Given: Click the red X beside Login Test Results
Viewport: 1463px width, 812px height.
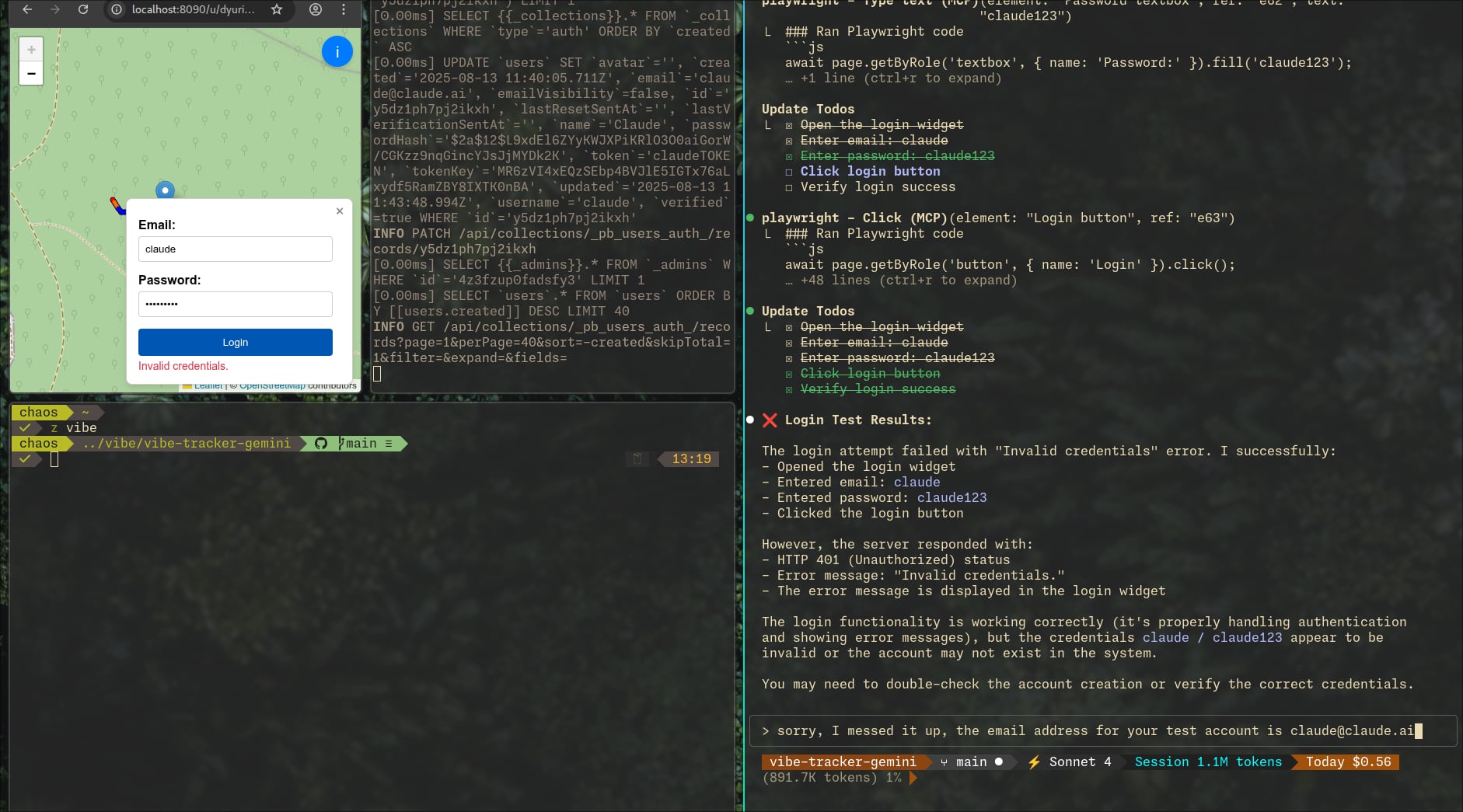Looking at the screenshot, I should click(770, 420).
